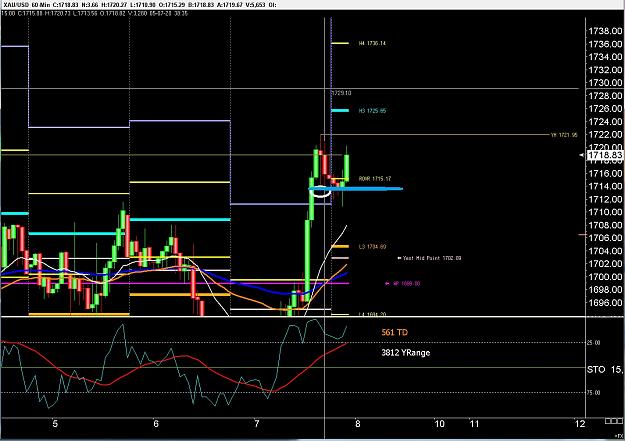Image resolution: width=625 pixels, height=441 pixels.
Task: Click the 3812 YRange text label
Action: click(406, 352)
